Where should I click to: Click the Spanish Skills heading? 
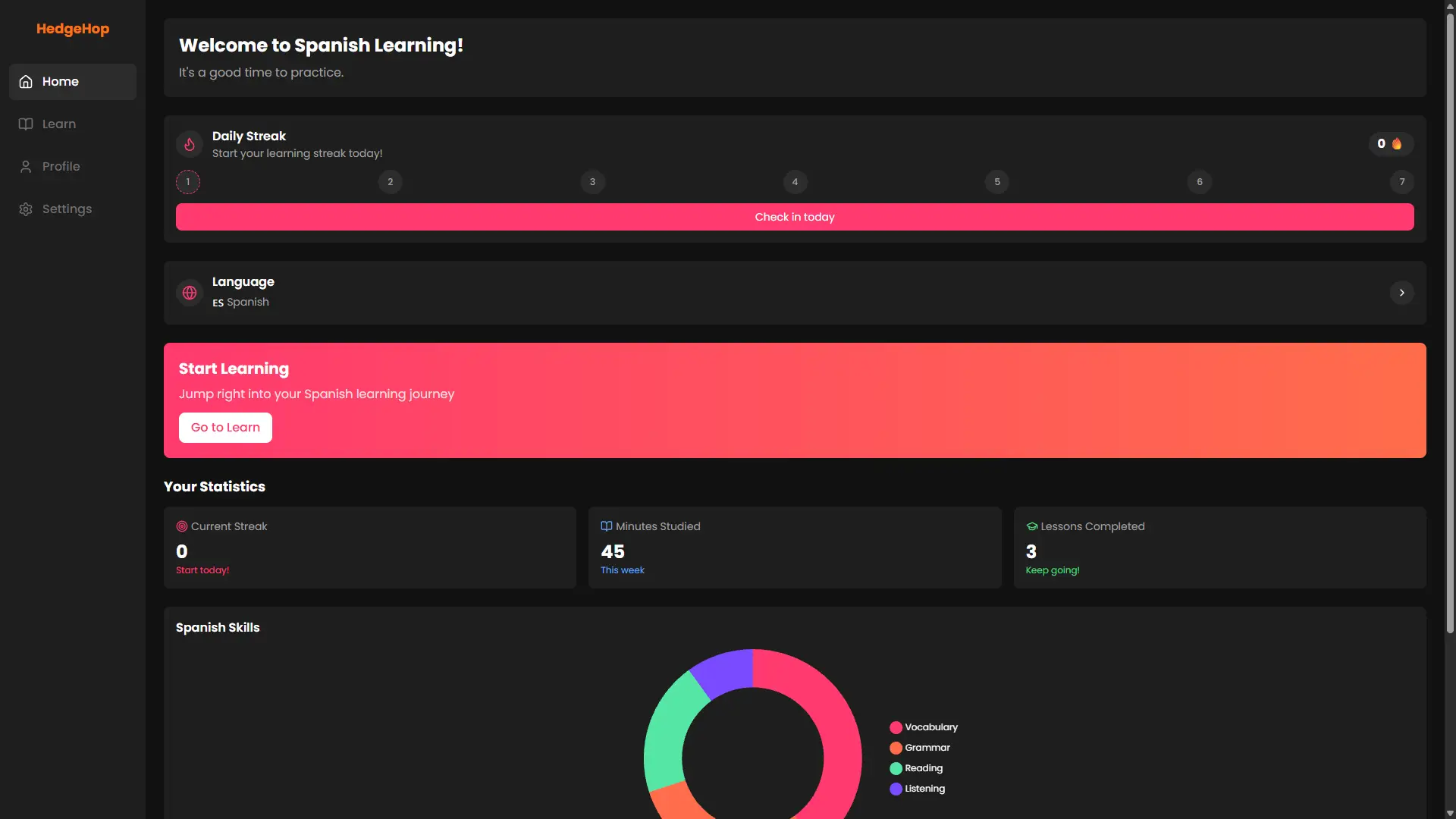tap(218, 628)
